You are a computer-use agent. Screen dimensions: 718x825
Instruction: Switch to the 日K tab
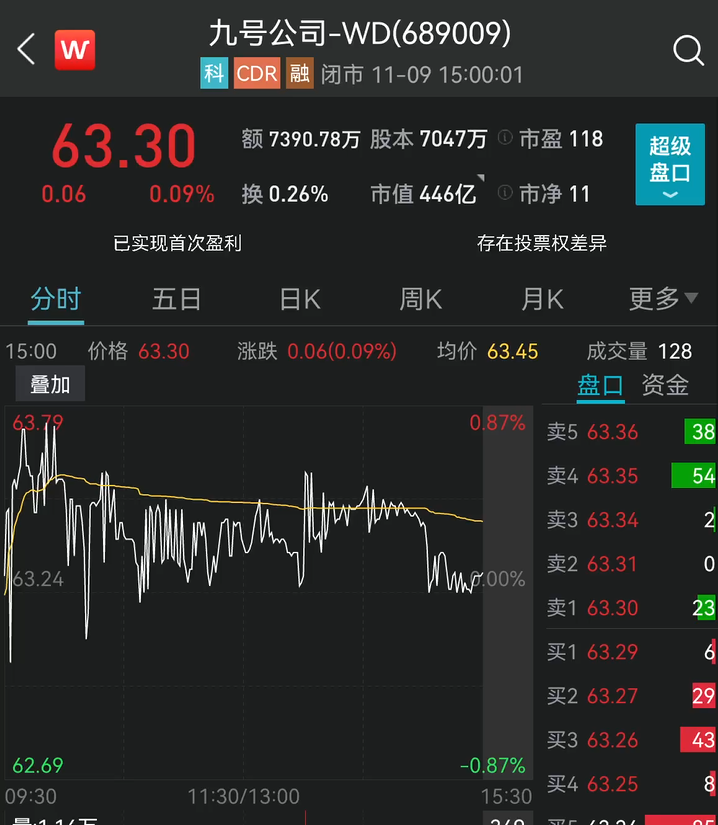(300, 299)
